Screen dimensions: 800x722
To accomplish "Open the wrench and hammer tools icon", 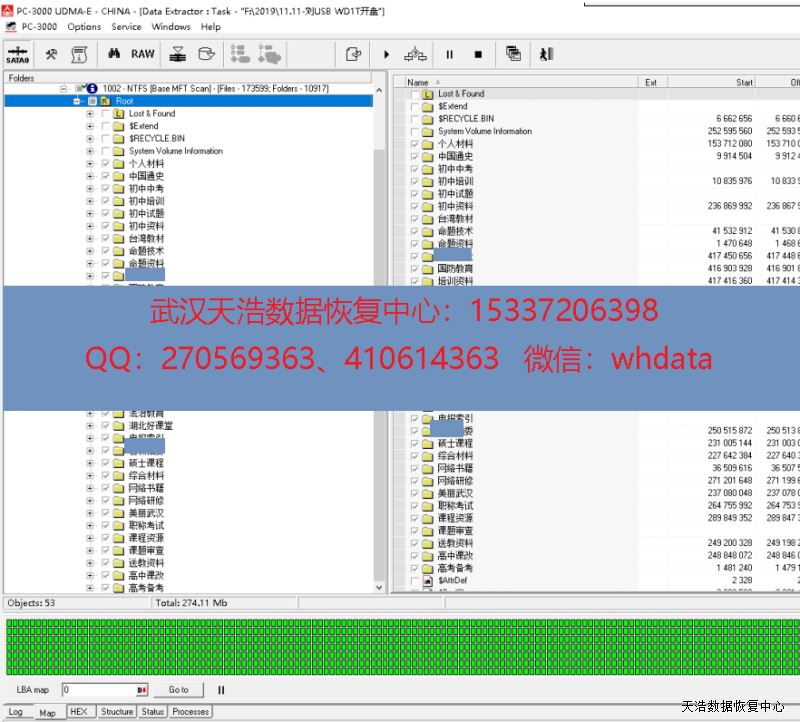I will [52, 54].
